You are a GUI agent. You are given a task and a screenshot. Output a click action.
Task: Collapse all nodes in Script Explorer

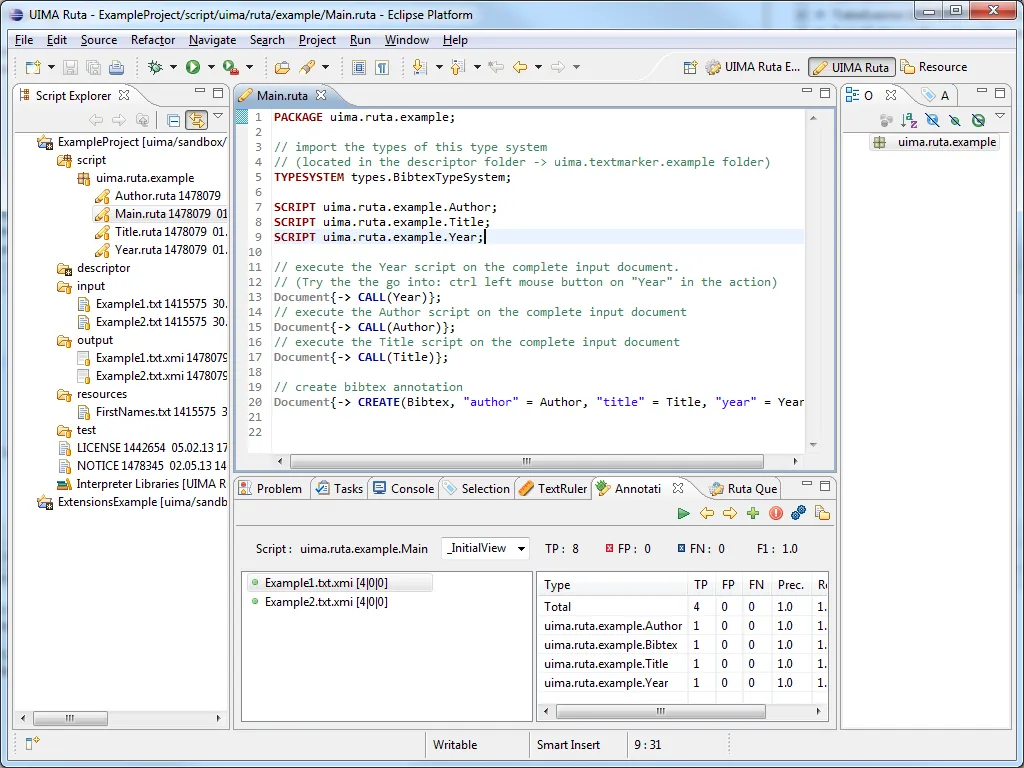pos(171,120)
